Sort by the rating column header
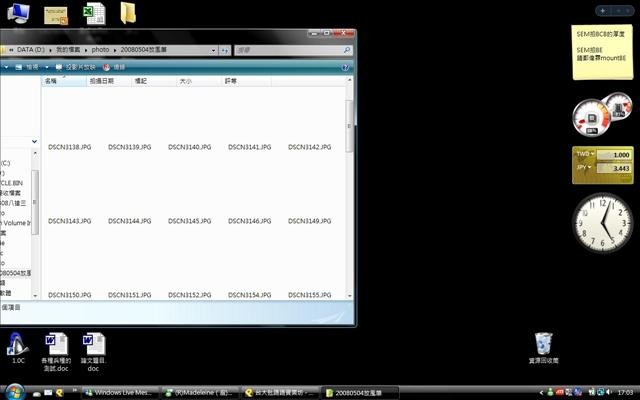640x400 pixels. 246,81
